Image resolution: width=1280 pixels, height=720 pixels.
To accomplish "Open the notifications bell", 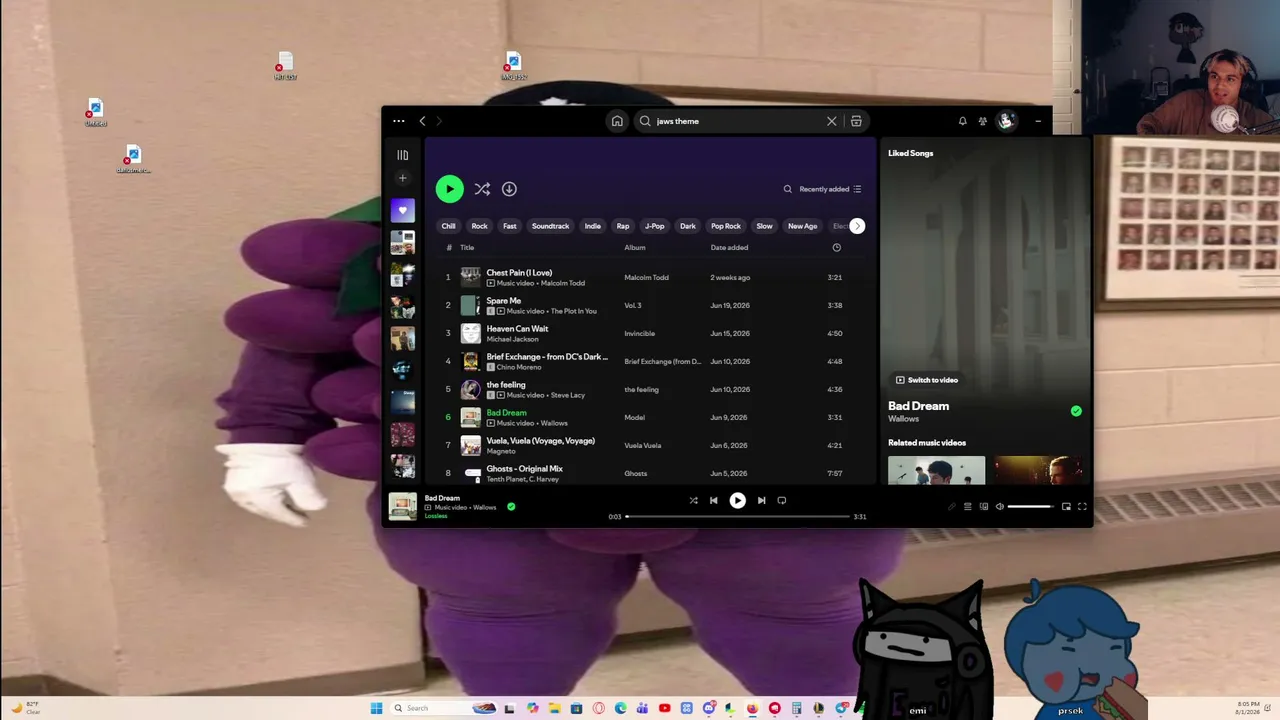I will coord(963,121).
